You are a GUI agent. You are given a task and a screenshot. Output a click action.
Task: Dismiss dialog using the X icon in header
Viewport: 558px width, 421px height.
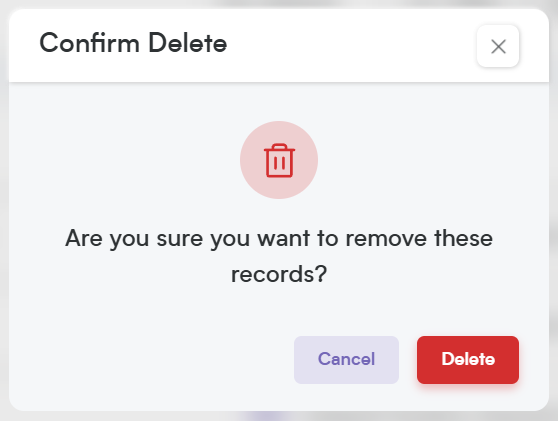[498, 47]
